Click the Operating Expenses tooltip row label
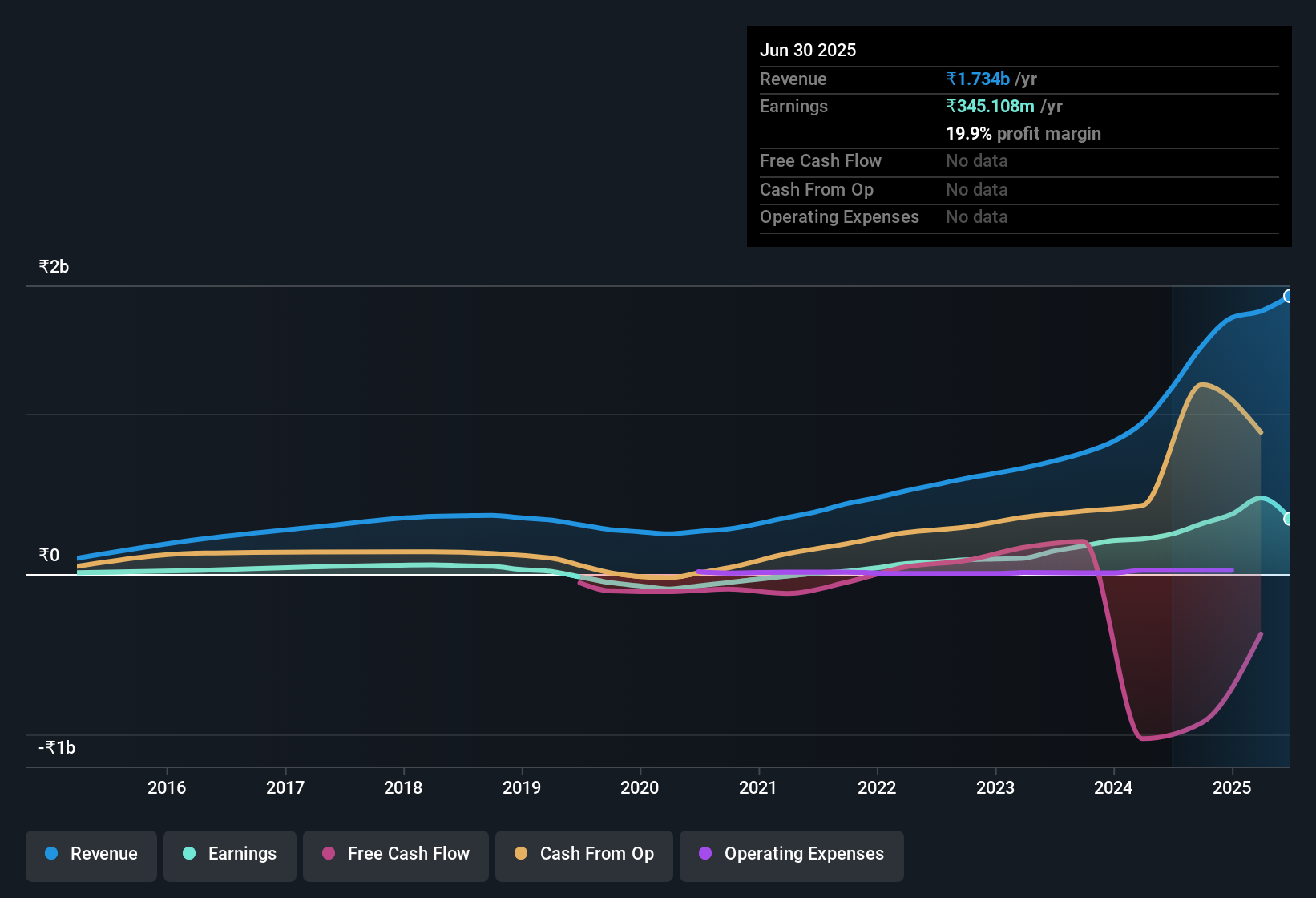This screenshot has height=898, width=1316. point(839,216)
